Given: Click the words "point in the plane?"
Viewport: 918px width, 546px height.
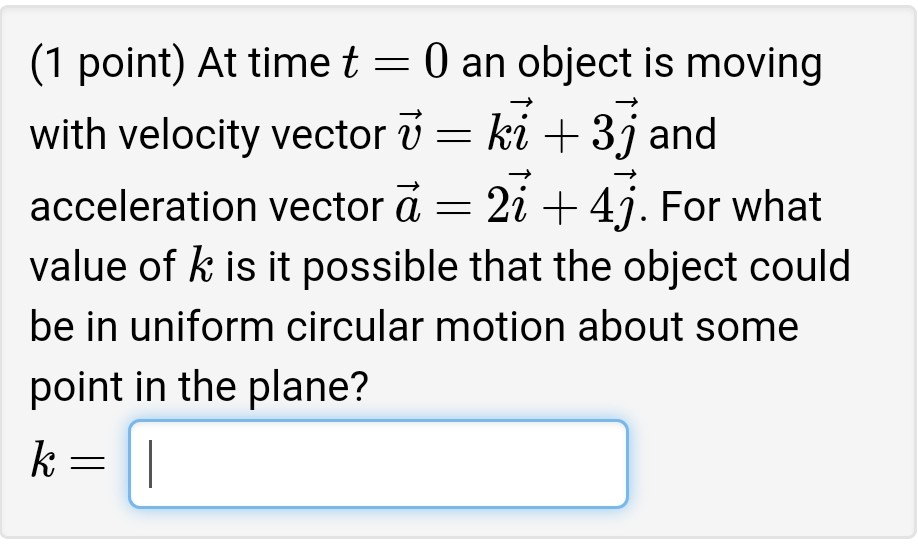Looking at the screenshot, I should coord(199,388).
